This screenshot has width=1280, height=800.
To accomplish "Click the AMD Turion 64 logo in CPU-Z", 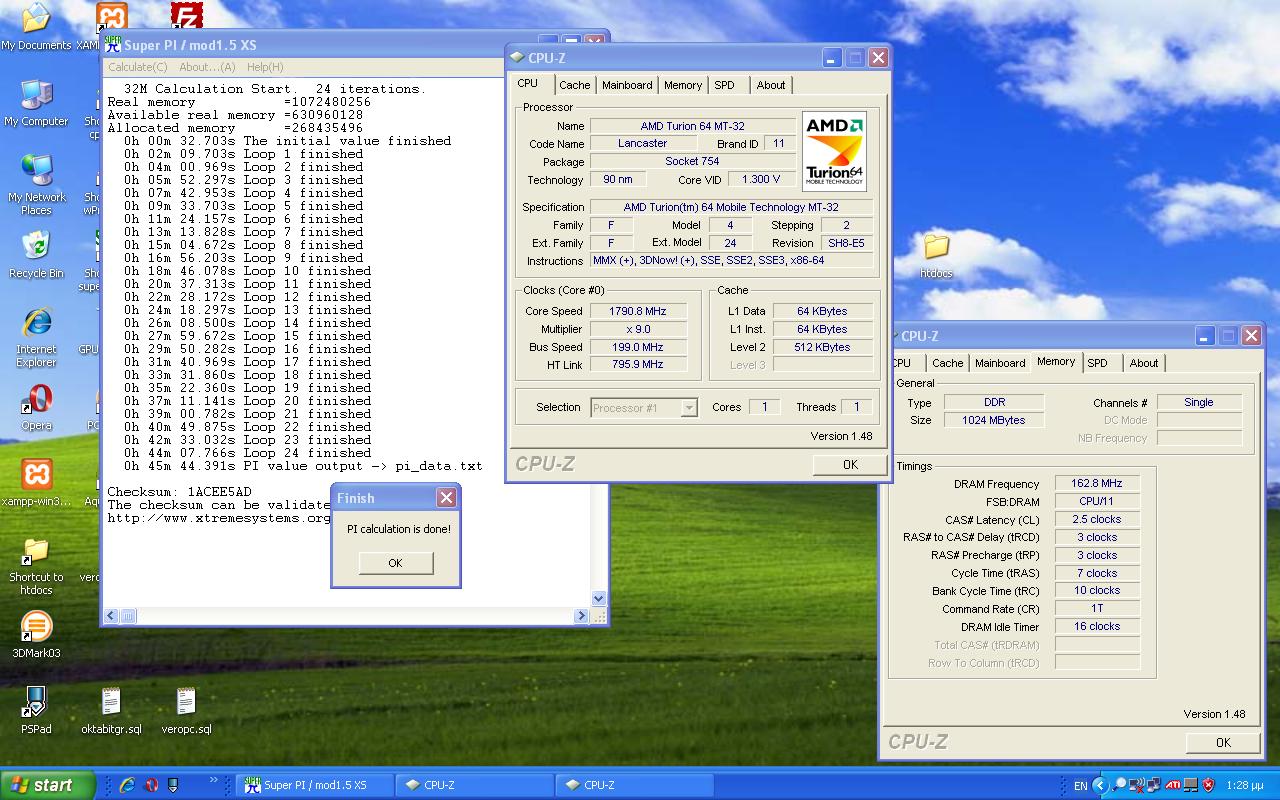I will [834, 151].
